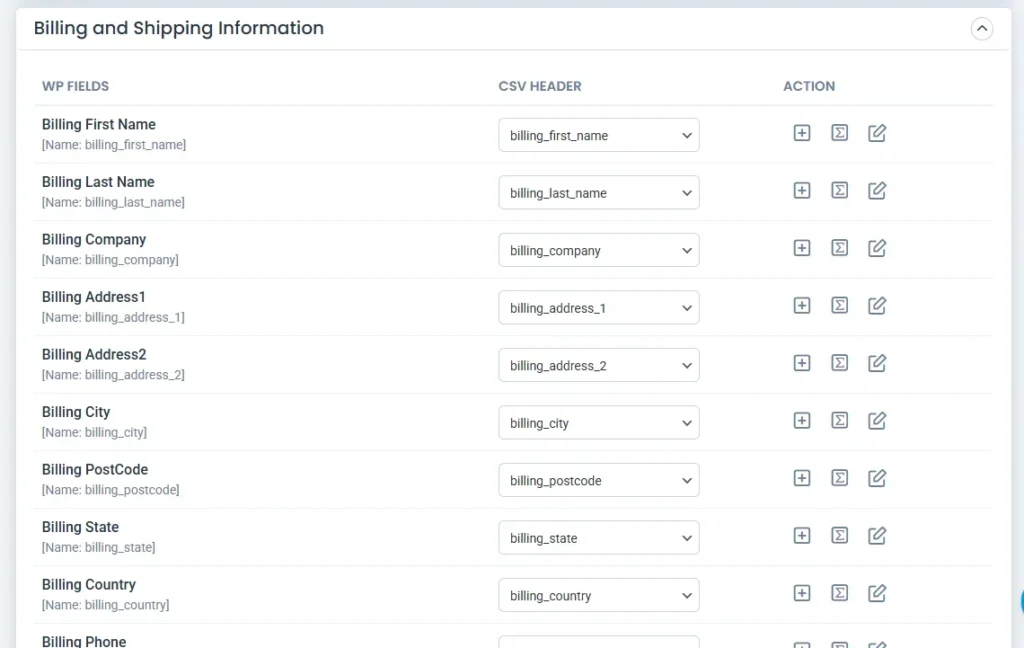Select the billing_state CSV header dropdown

[598, 538]
